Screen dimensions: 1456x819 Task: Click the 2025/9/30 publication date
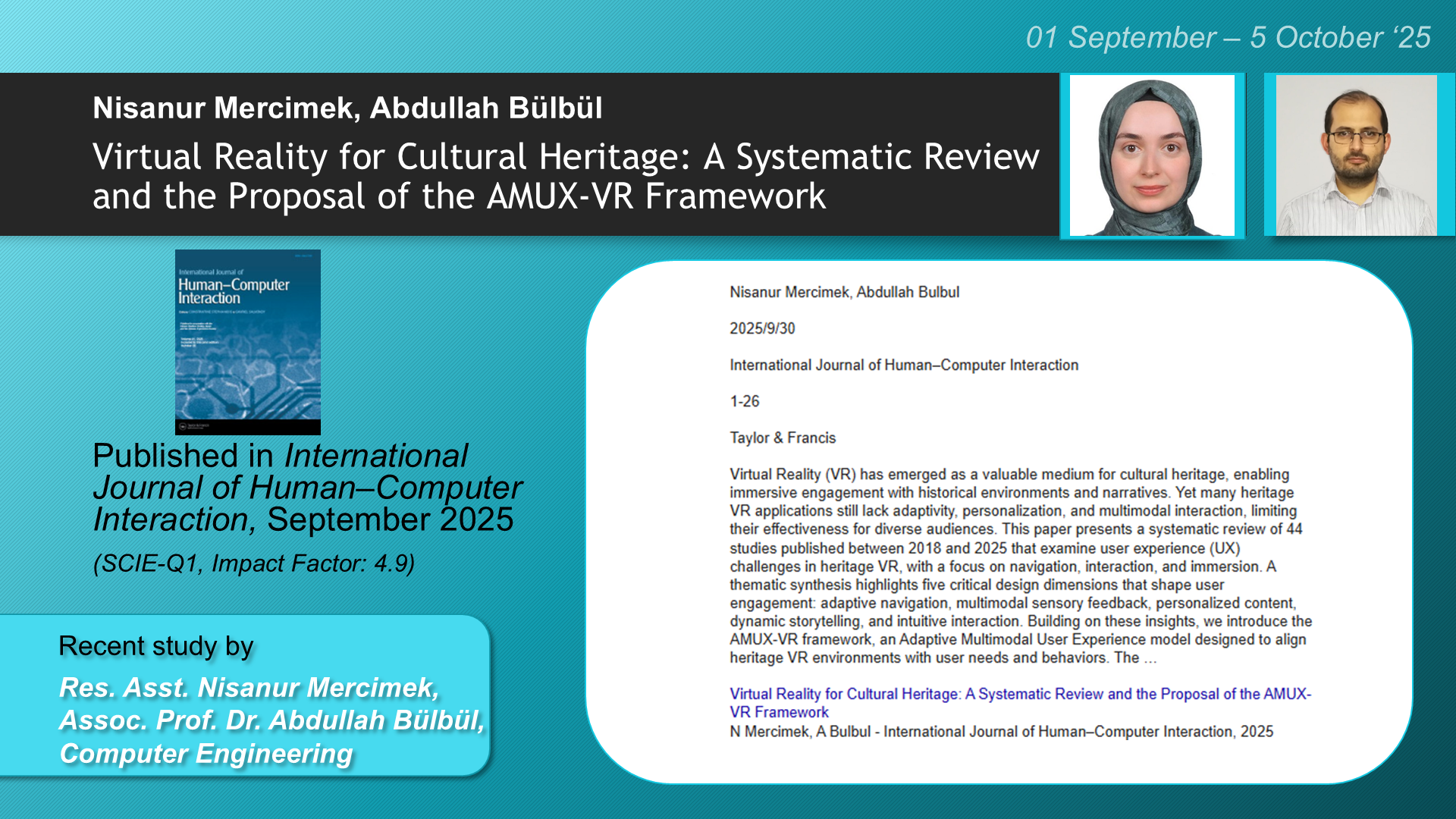[761, 328]
